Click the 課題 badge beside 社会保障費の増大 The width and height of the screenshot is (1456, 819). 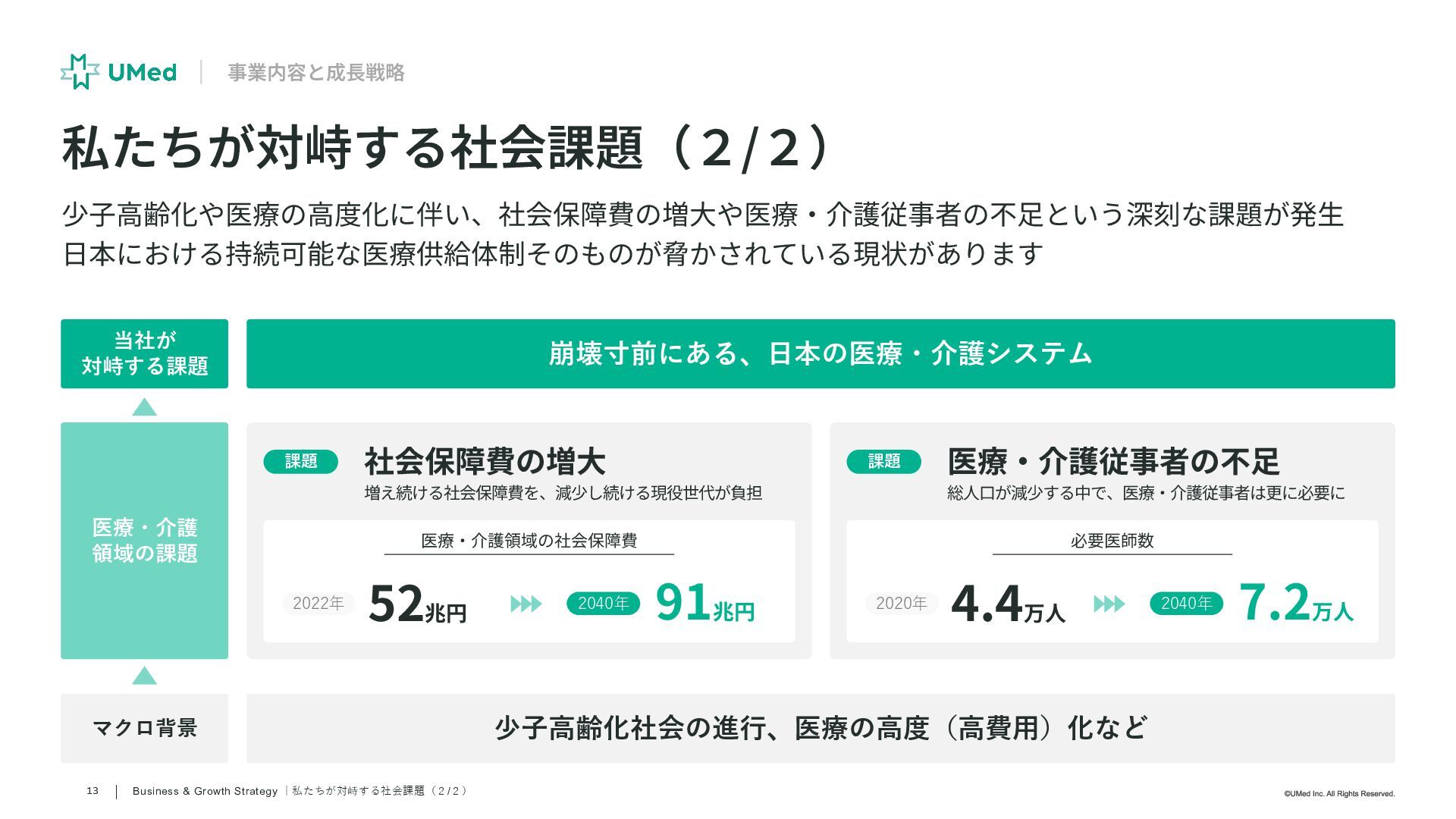(x=300, y=461)
